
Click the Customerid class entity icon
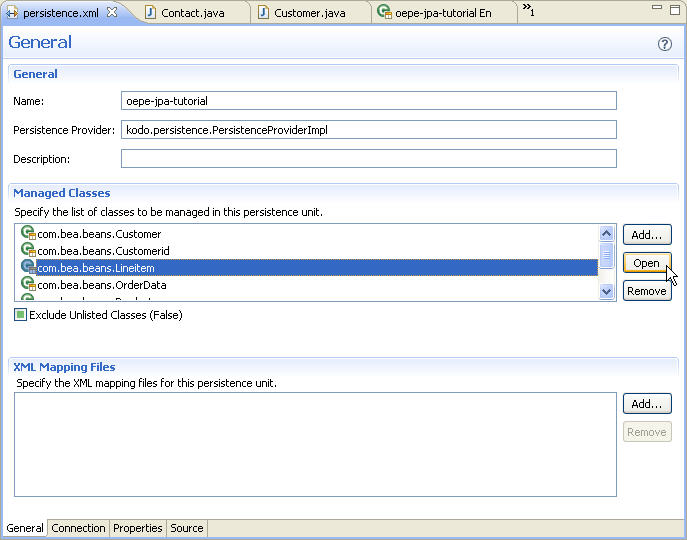[28, 251]
